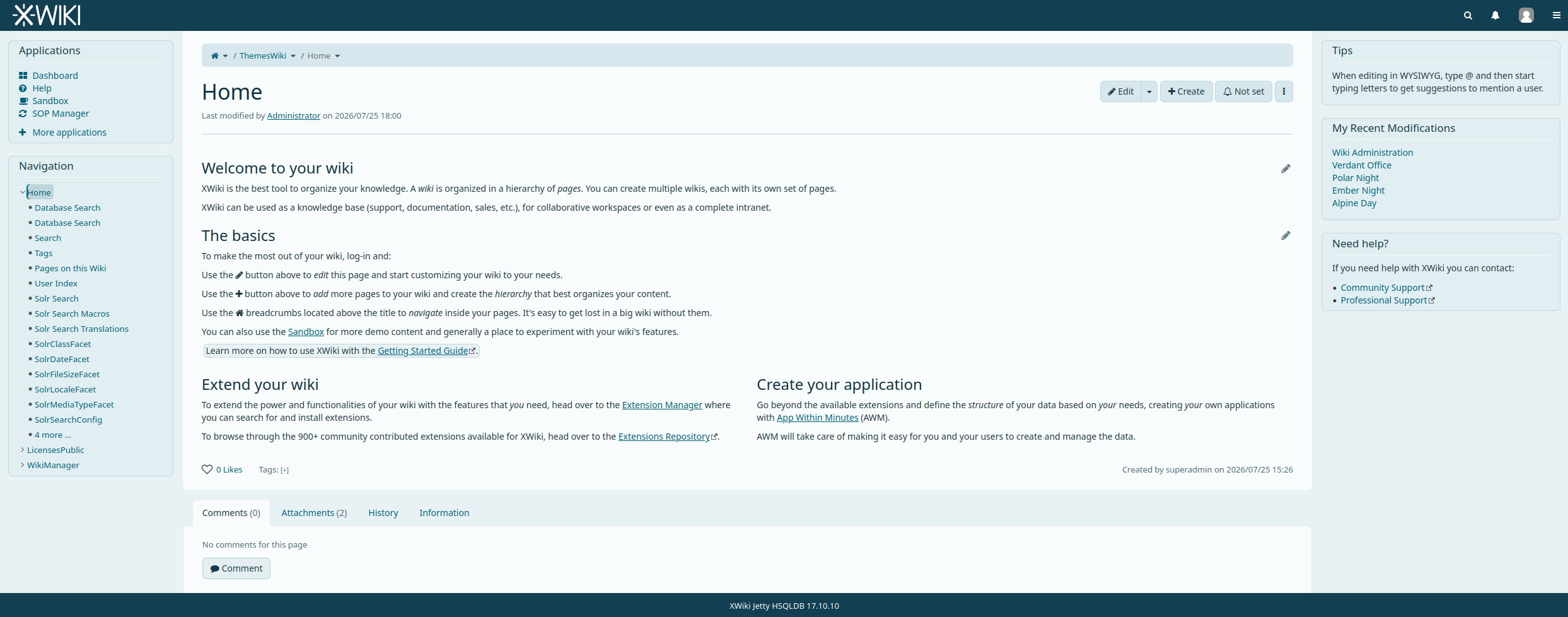
Task: Edit the Welcome to your wiki section pencil
Action: pos(1286,168)
